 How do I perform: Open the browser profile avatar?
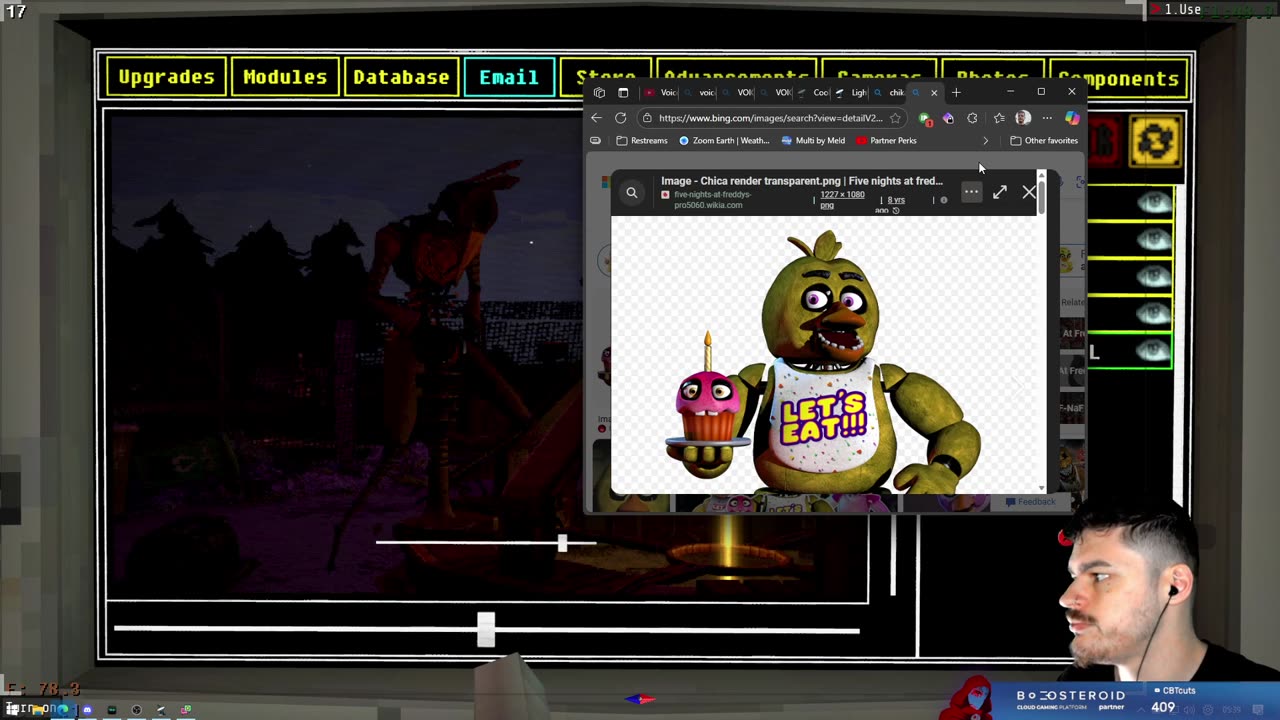coord(1023,118)
